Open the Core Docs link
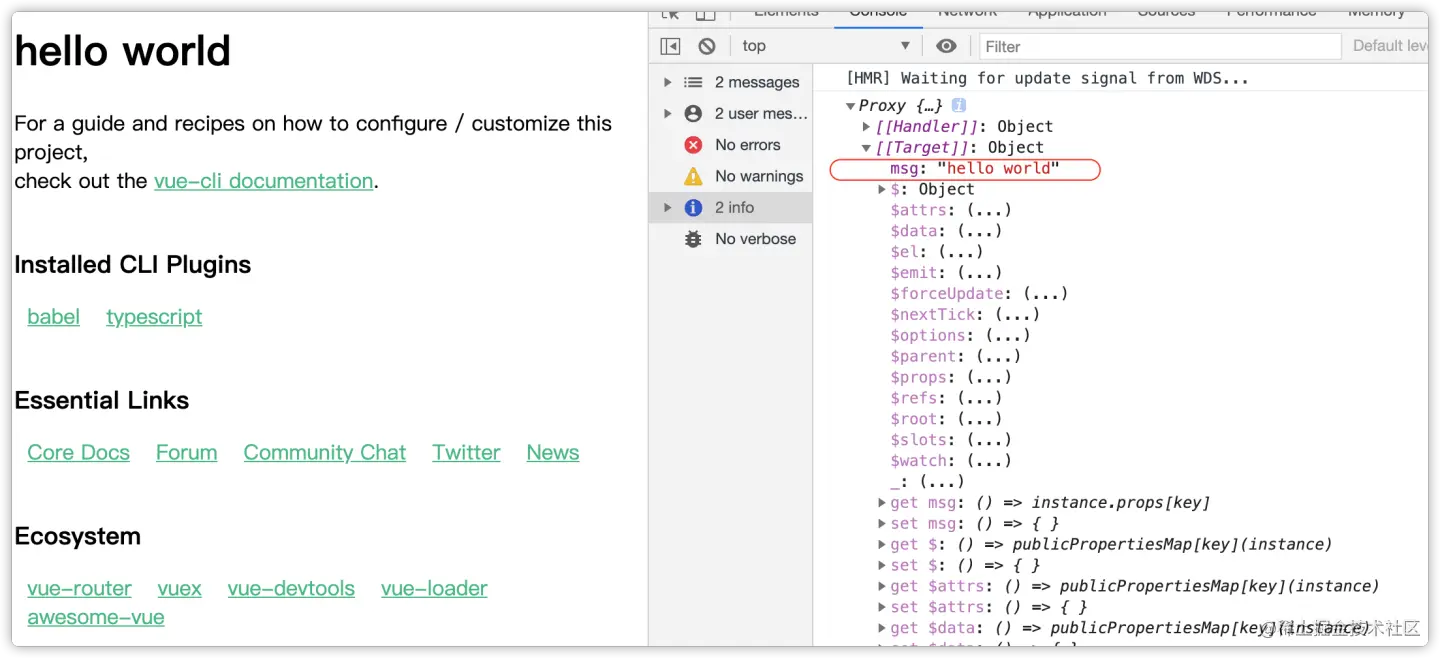The width and height of the screenshot is (1440, 658). point(79,453)
